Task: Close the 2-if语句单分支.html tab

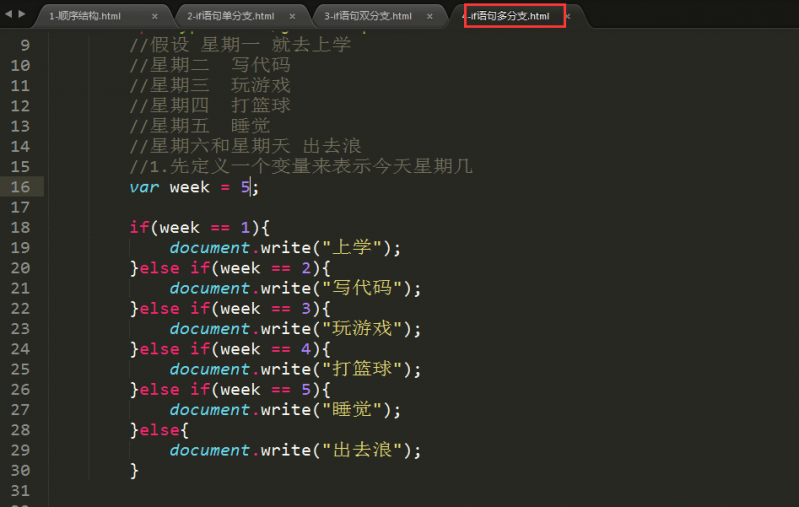Action: (x=292, y=17)
